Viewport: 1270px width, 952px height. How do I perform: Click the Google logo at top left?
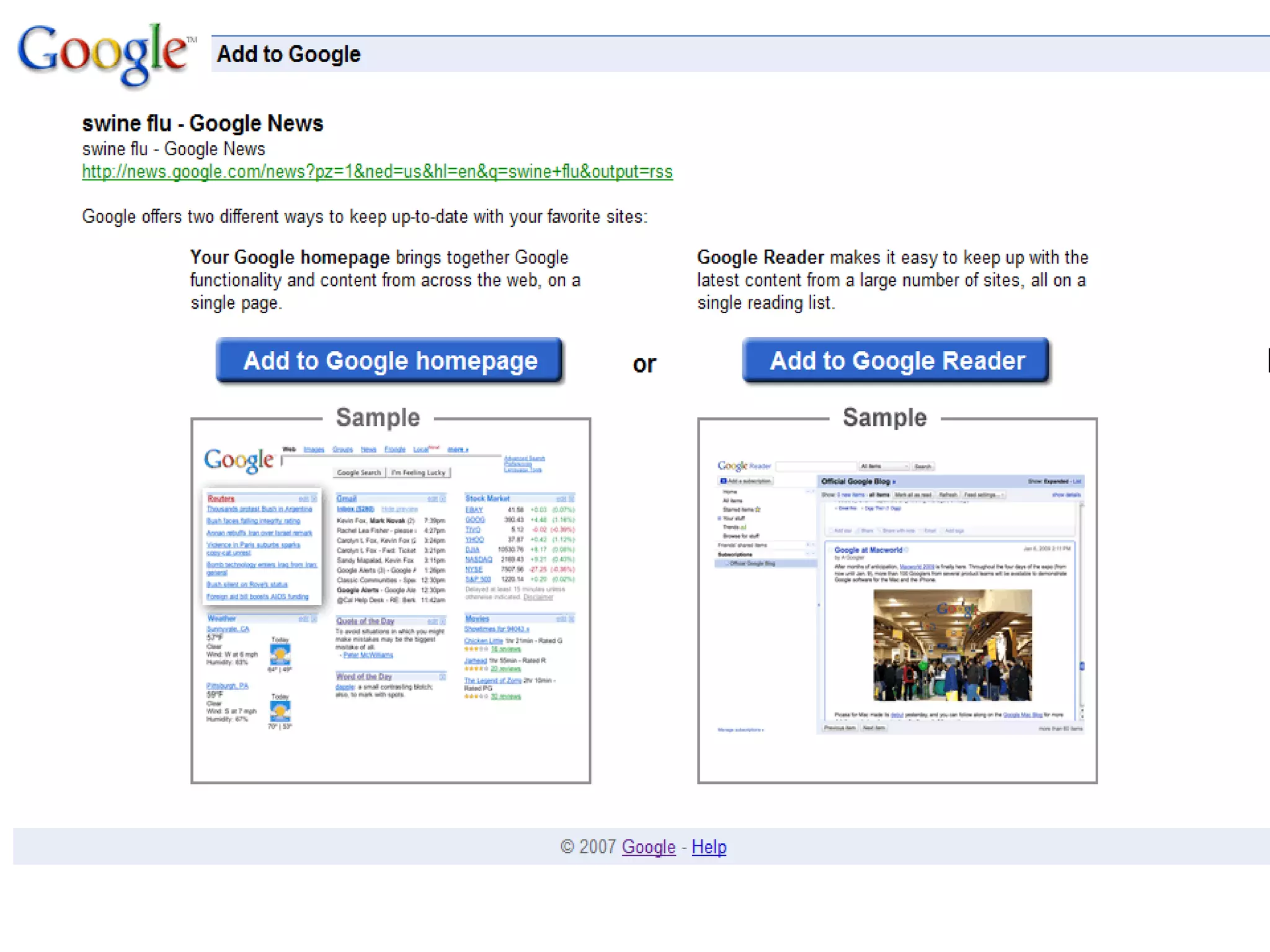[x=103, y=55]
